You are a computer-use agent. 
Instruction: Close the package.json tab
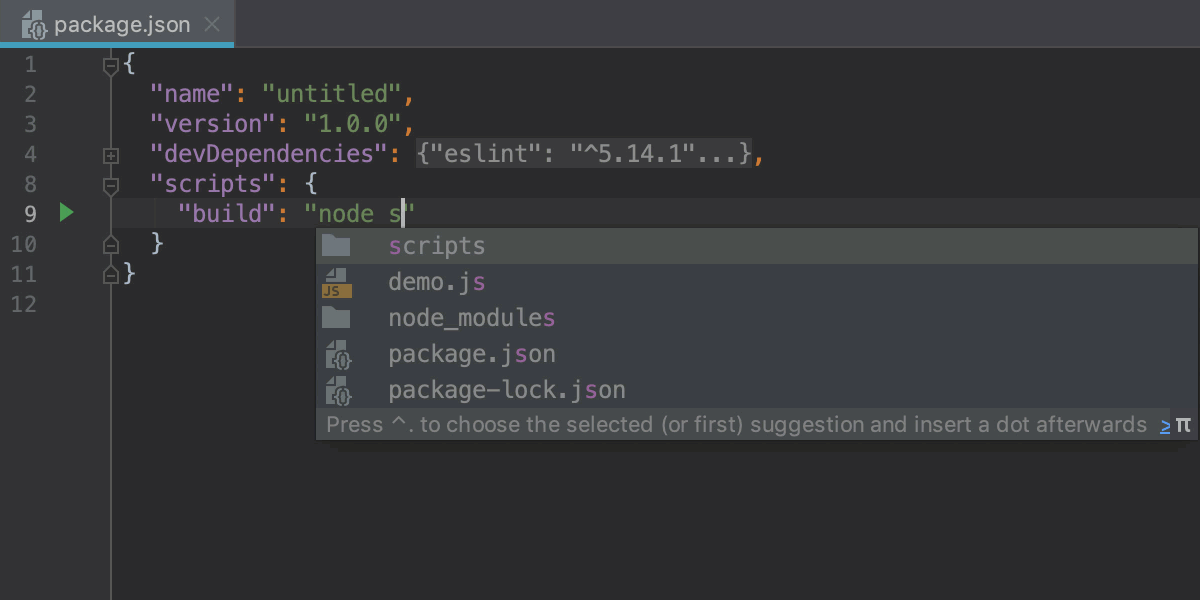point(211,24)
